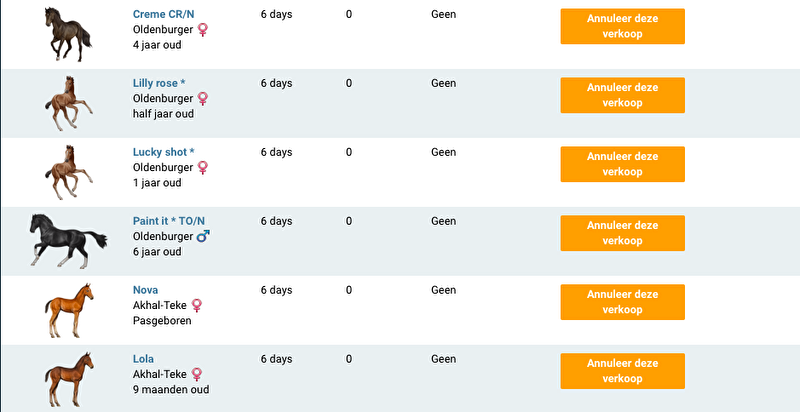Screen dimensions: 800x412
Task: Cancel the sale of Lola
Action: [622, 371]
